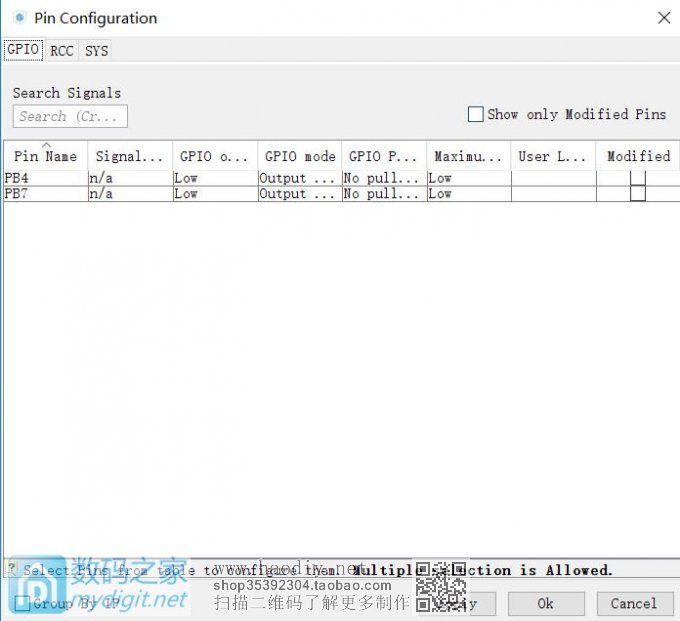680x621 pixels.
Task: Click the Pin Name sort arrow
Action: tap(46, 146)
